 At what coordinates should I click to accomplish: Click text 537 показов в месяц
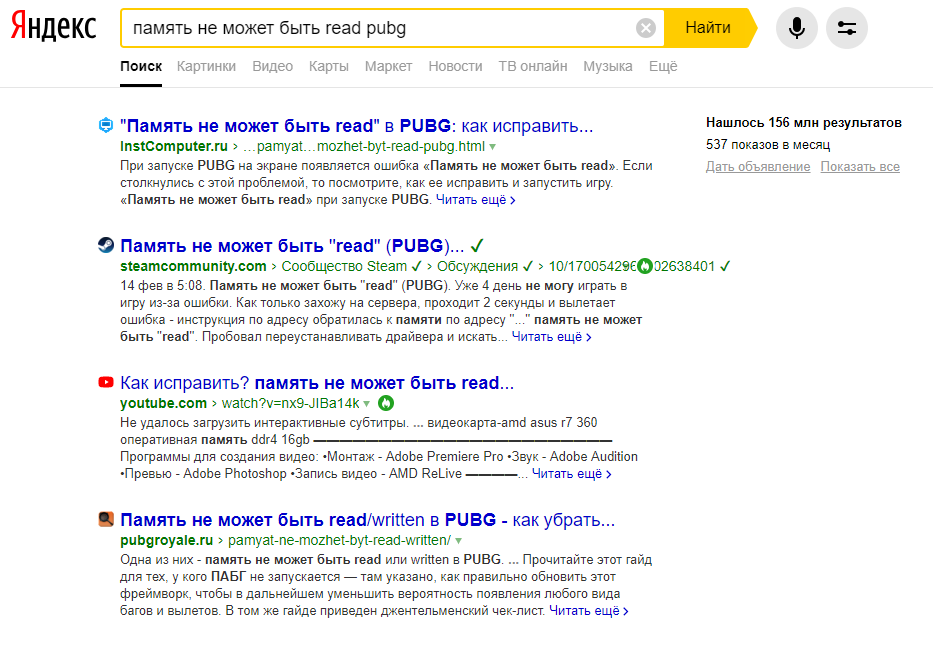point(768,145)
